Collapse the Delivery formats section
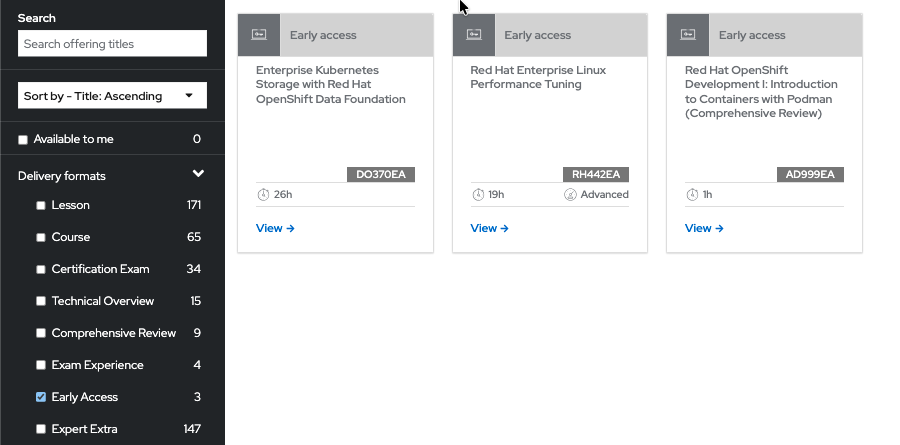Image resolution: width=900 pixels, height=445 pixels. click(198, 175)
